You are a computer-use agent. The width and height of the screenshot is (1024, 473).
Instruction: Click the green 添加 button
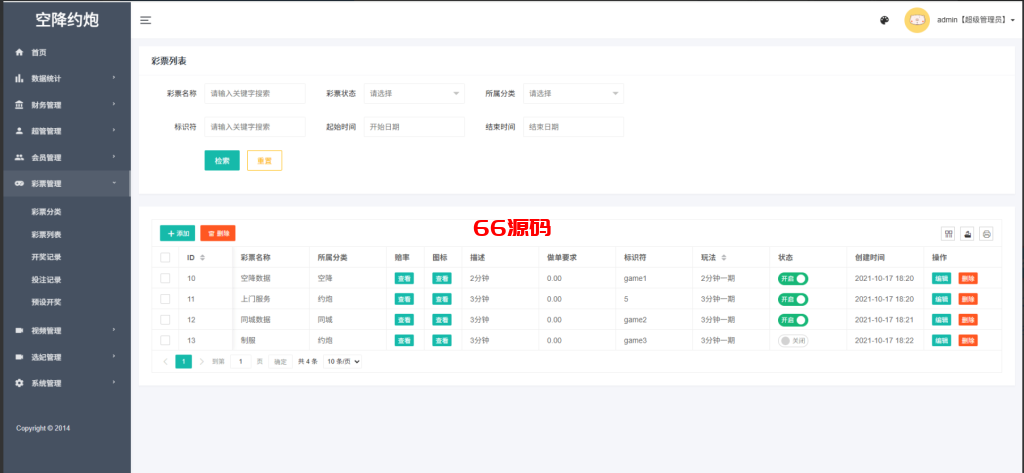(x=178, y=233)
